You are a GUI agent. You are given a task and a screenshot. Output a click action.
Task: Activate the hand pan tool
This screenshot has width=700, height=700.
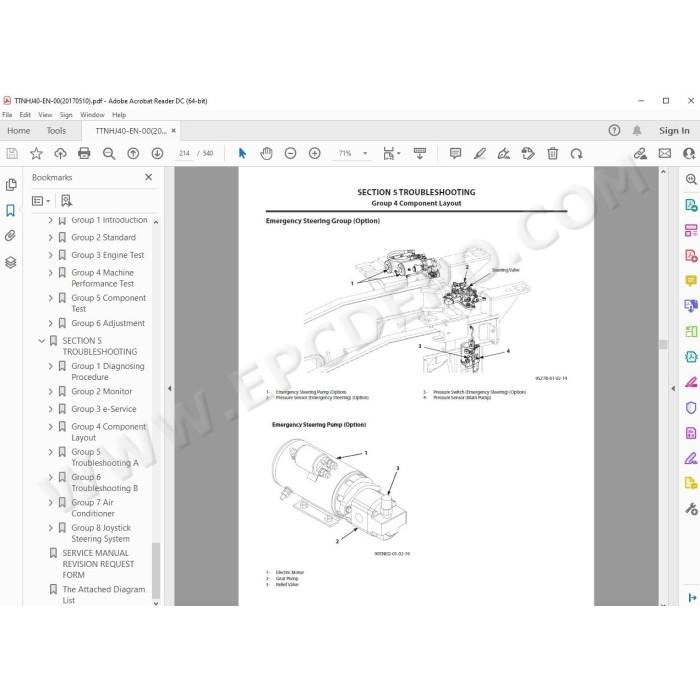[x=267, y=154]
